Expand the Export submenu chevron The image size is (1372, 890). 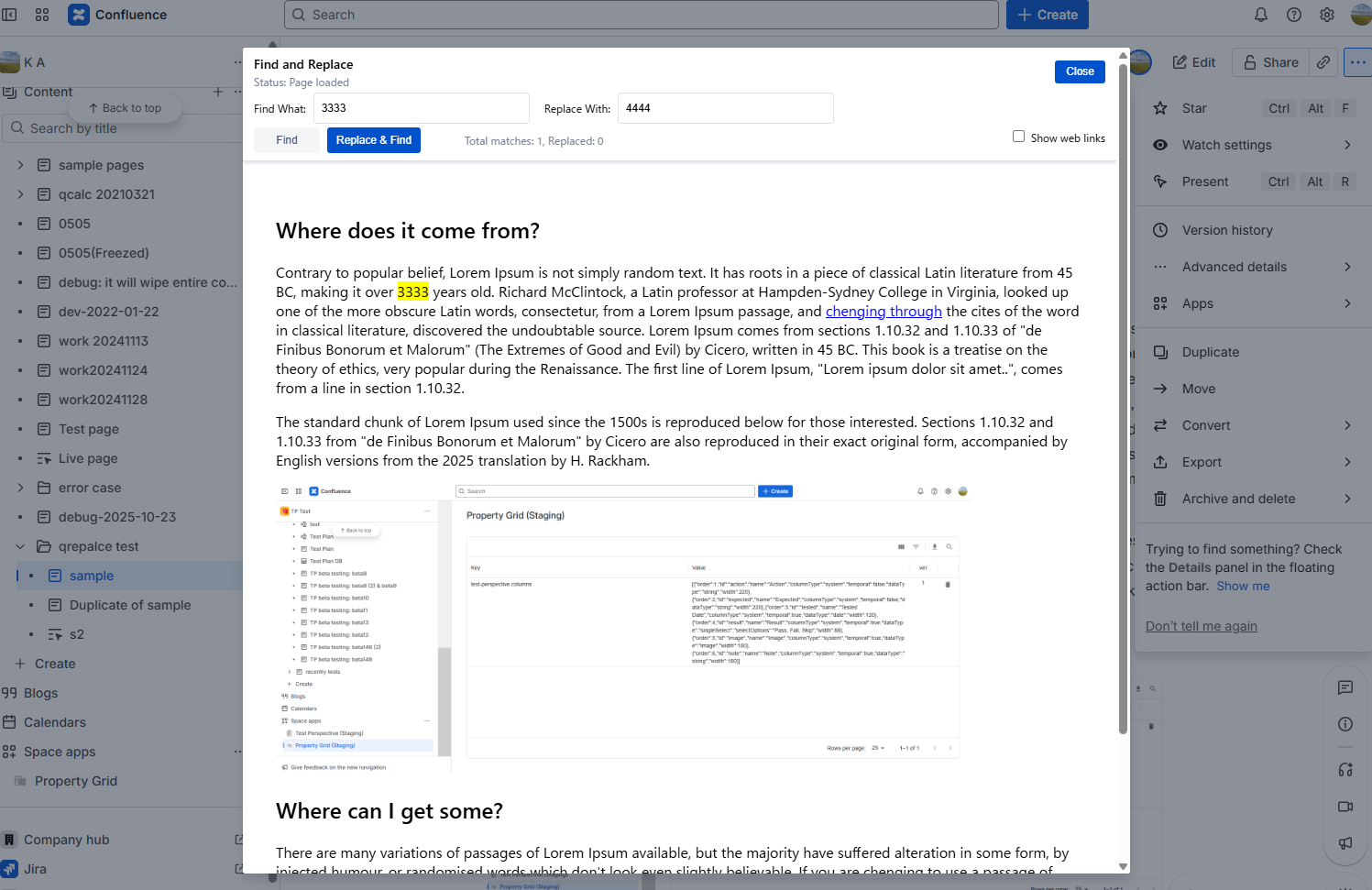click(1346, 461)
